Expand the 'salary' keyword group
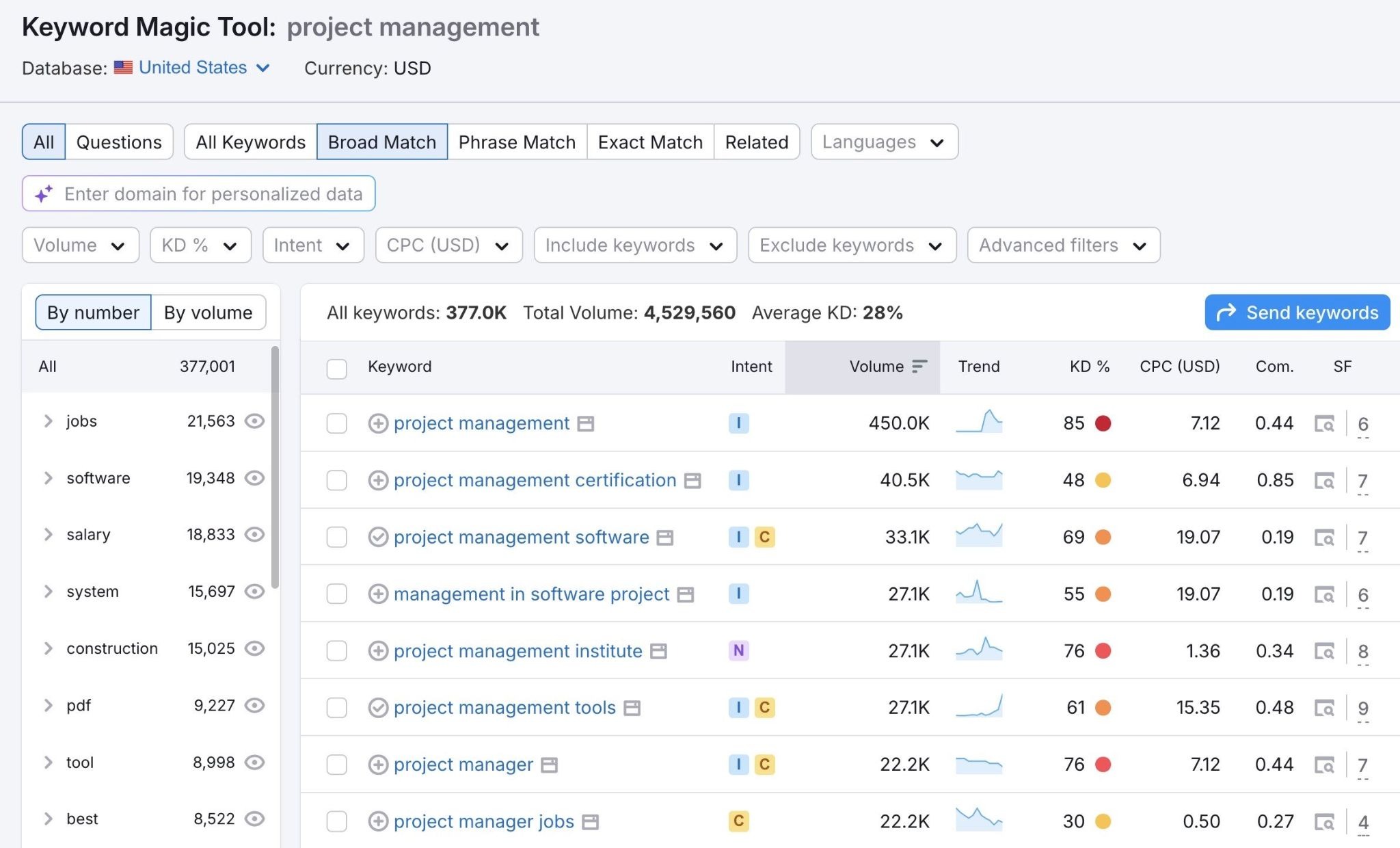The height and width of the screenshot is (848, 1400). pos(48,534)
